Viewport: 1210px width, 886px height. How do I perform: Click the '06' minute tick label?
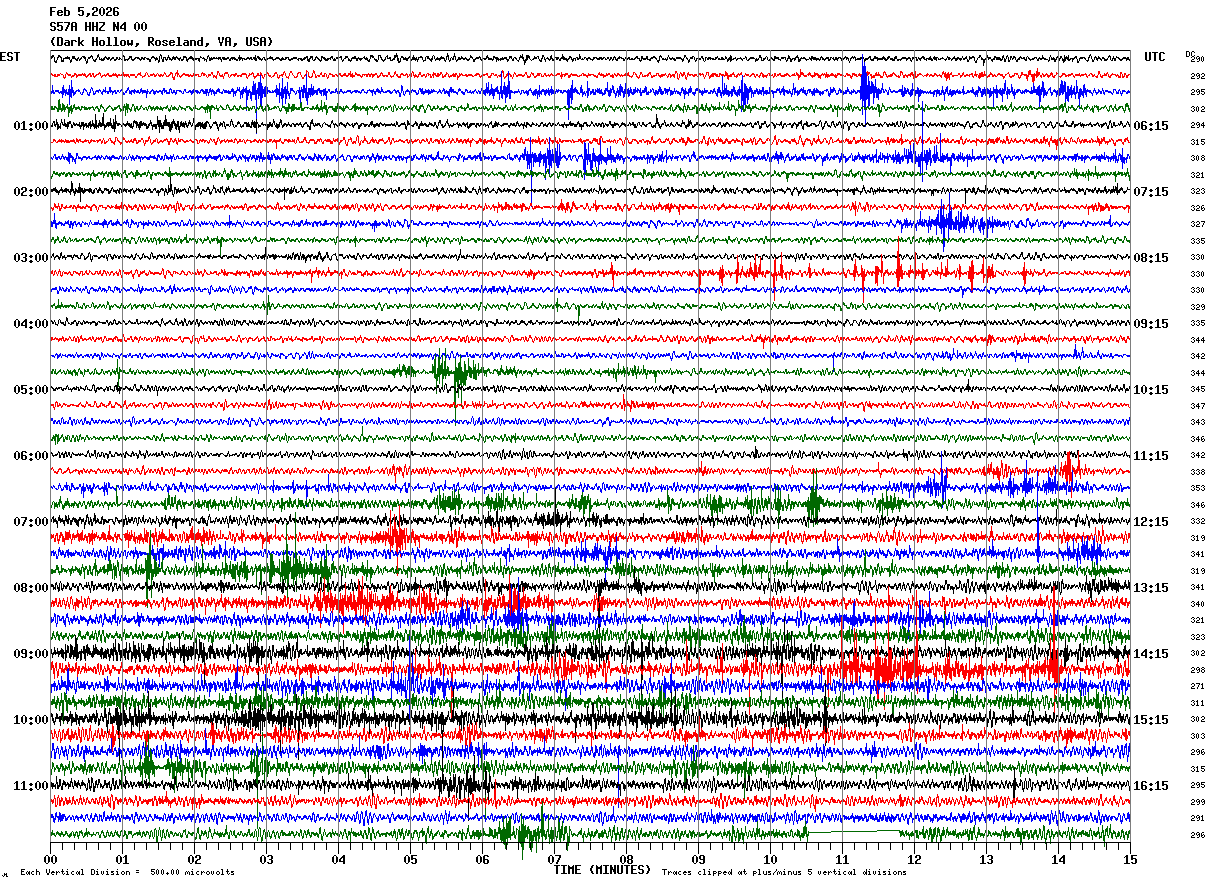coord(482,859)
